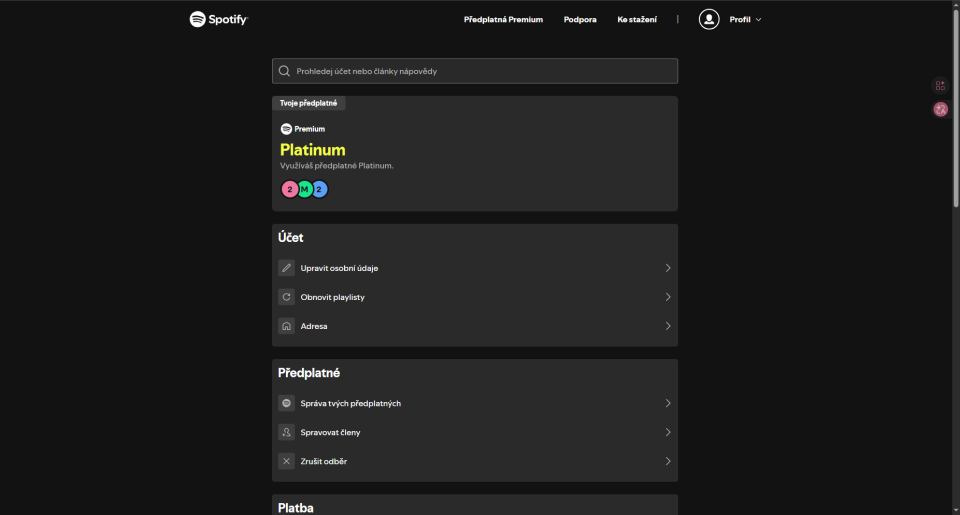The image size is (960, 515).
Task: Open the Adresa setting
Action: point(474,326)
